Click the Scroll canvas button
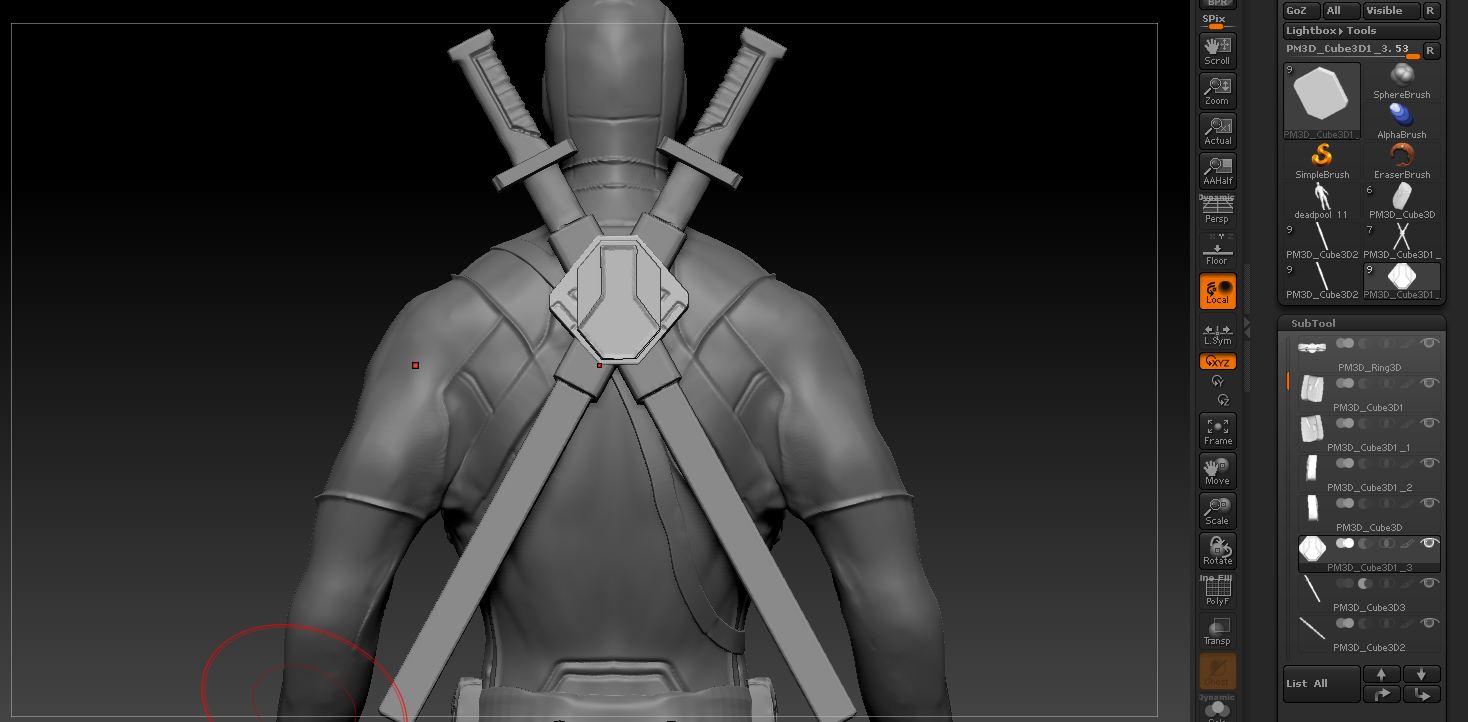Screen dimensions: 1468x722 click(1217, 51)
